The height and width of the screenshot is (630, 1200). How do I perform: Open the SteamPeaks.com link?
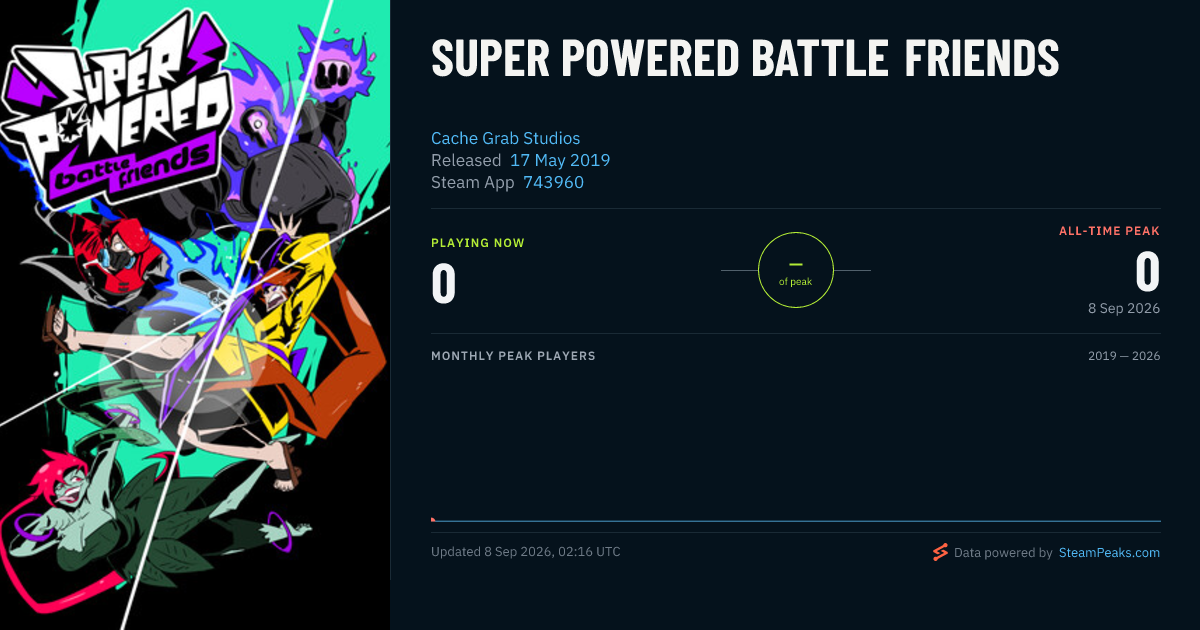point(1109,552)
